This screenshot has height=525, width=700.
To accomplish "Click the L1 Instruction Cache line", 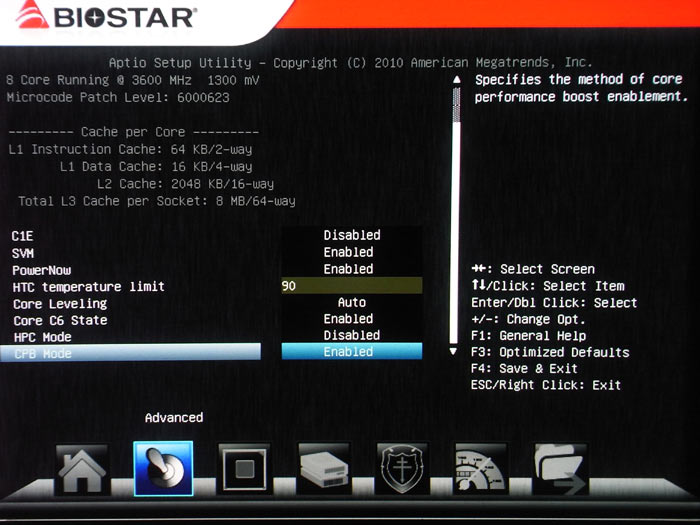I will [130, 149].
